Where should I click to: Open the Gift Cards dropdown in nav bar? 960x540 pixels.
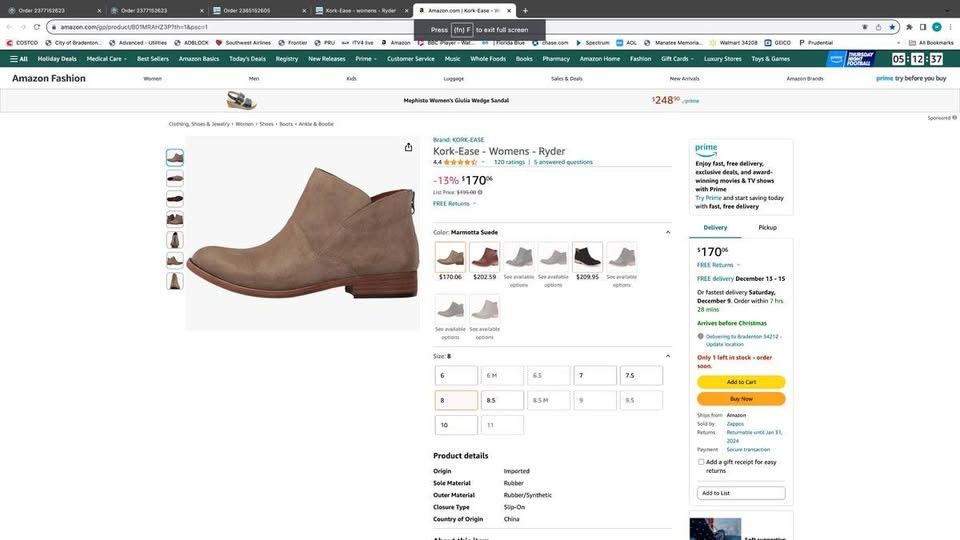click(677, 59)
